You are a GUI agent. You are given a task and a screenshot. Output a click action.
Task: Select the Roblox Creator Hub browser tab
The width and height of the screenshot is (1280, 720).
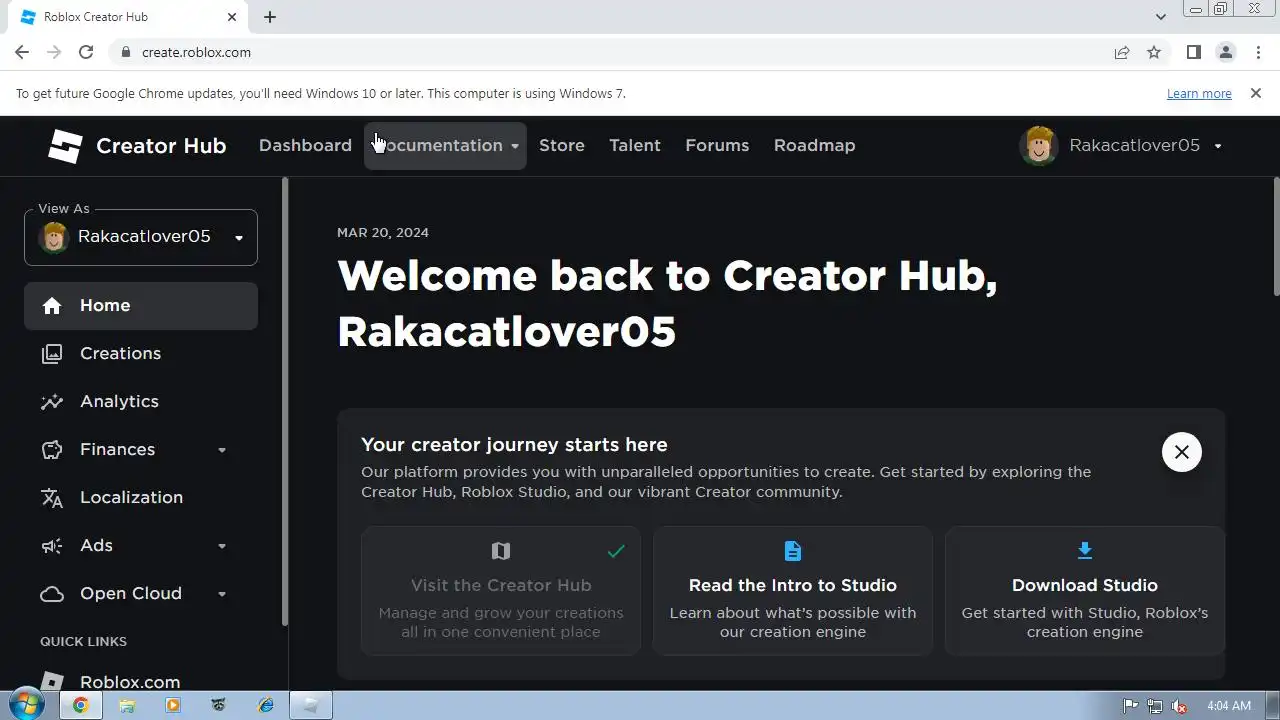[127, 17]
